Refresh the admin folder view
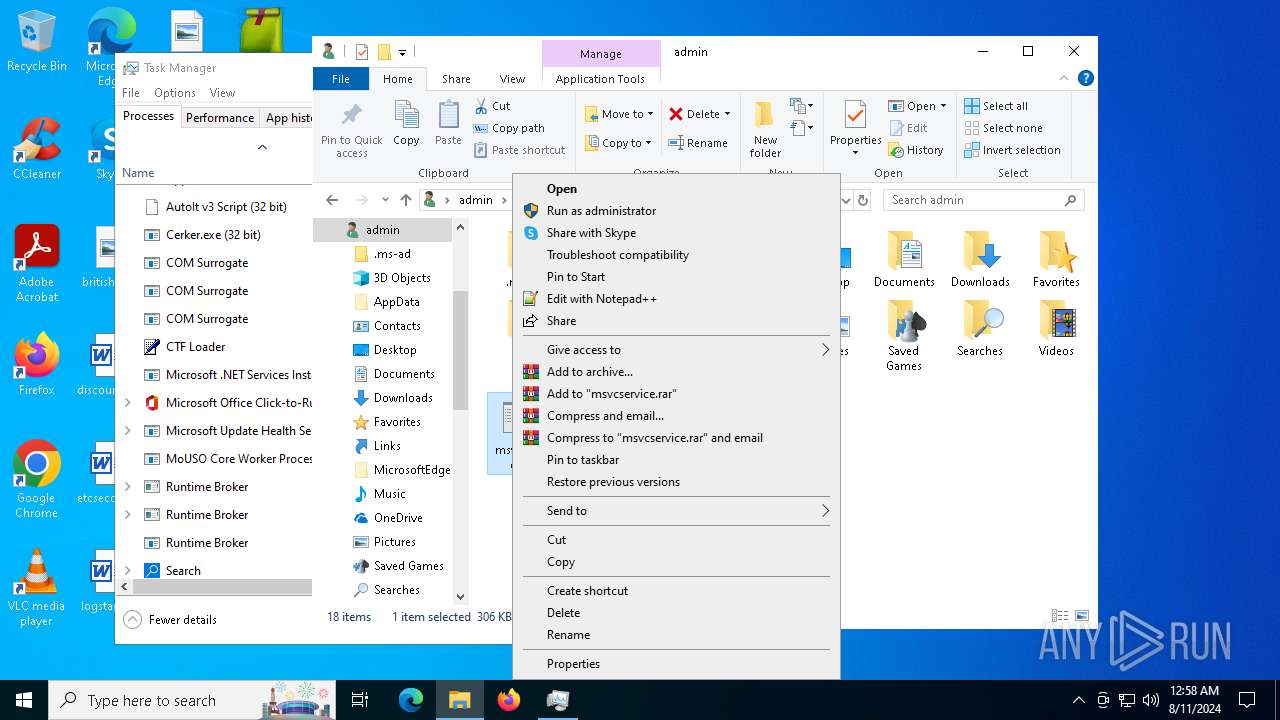The width and height of the screenshot is (1280, 720). [x=863, y=200]
